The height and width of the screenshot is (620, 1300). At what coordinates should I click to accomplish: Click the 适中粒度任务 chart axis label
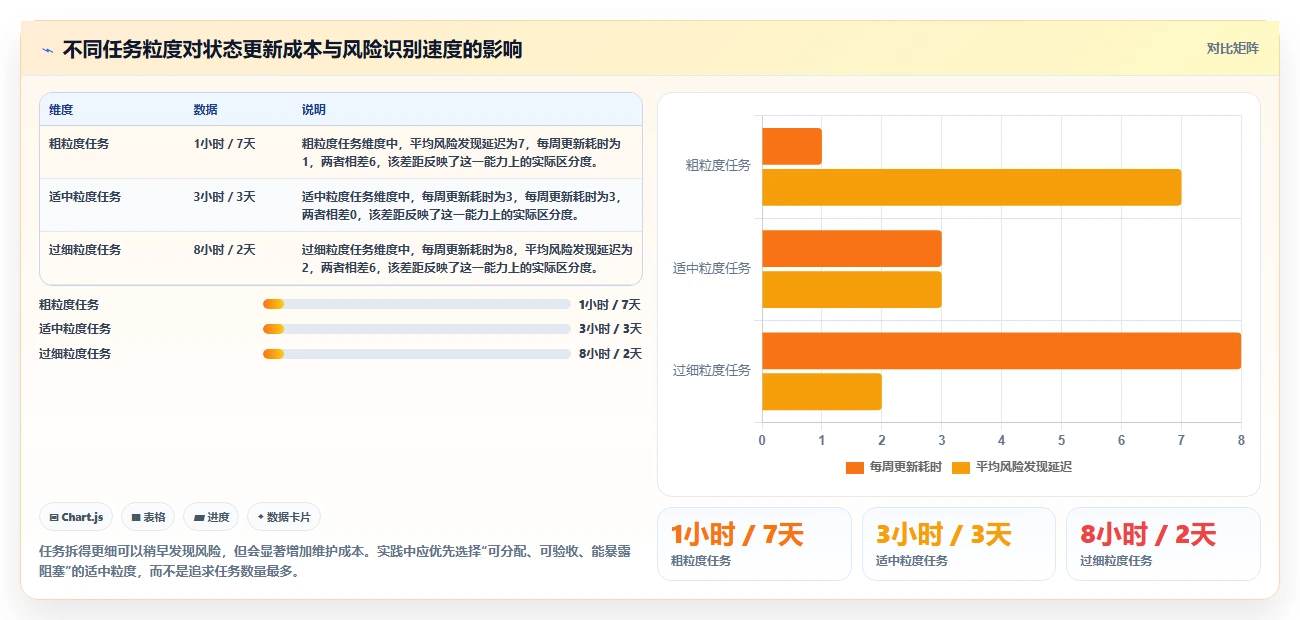pyautogui.click(x=712, y=268)
